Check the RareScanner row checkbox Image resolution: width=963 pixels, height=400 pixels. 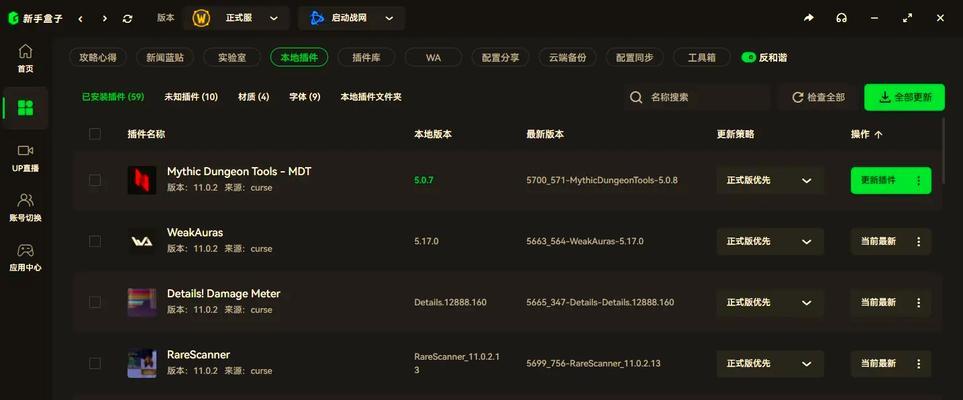[x=95, y=363]
